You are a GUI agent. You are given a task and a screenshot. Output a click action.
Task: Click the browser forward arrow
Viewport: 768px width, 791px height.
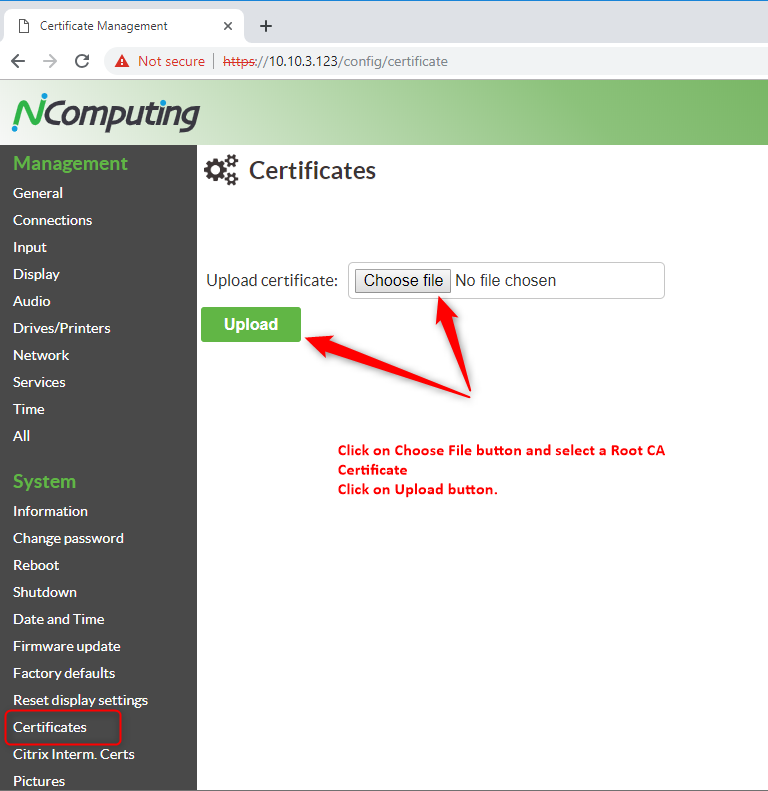pyautogui.click(x=50, y=61)
